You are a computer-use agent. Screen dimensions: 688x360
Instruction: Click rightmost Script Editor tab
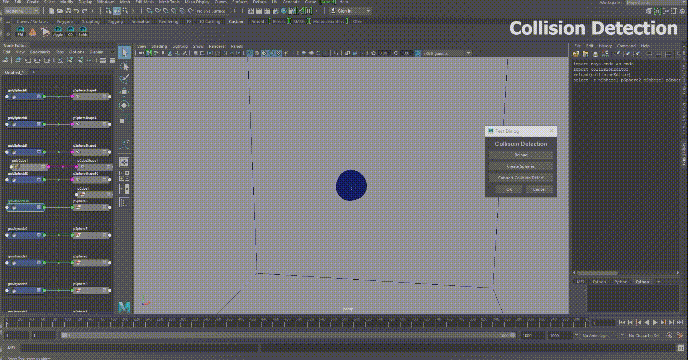tap(642, 281)
